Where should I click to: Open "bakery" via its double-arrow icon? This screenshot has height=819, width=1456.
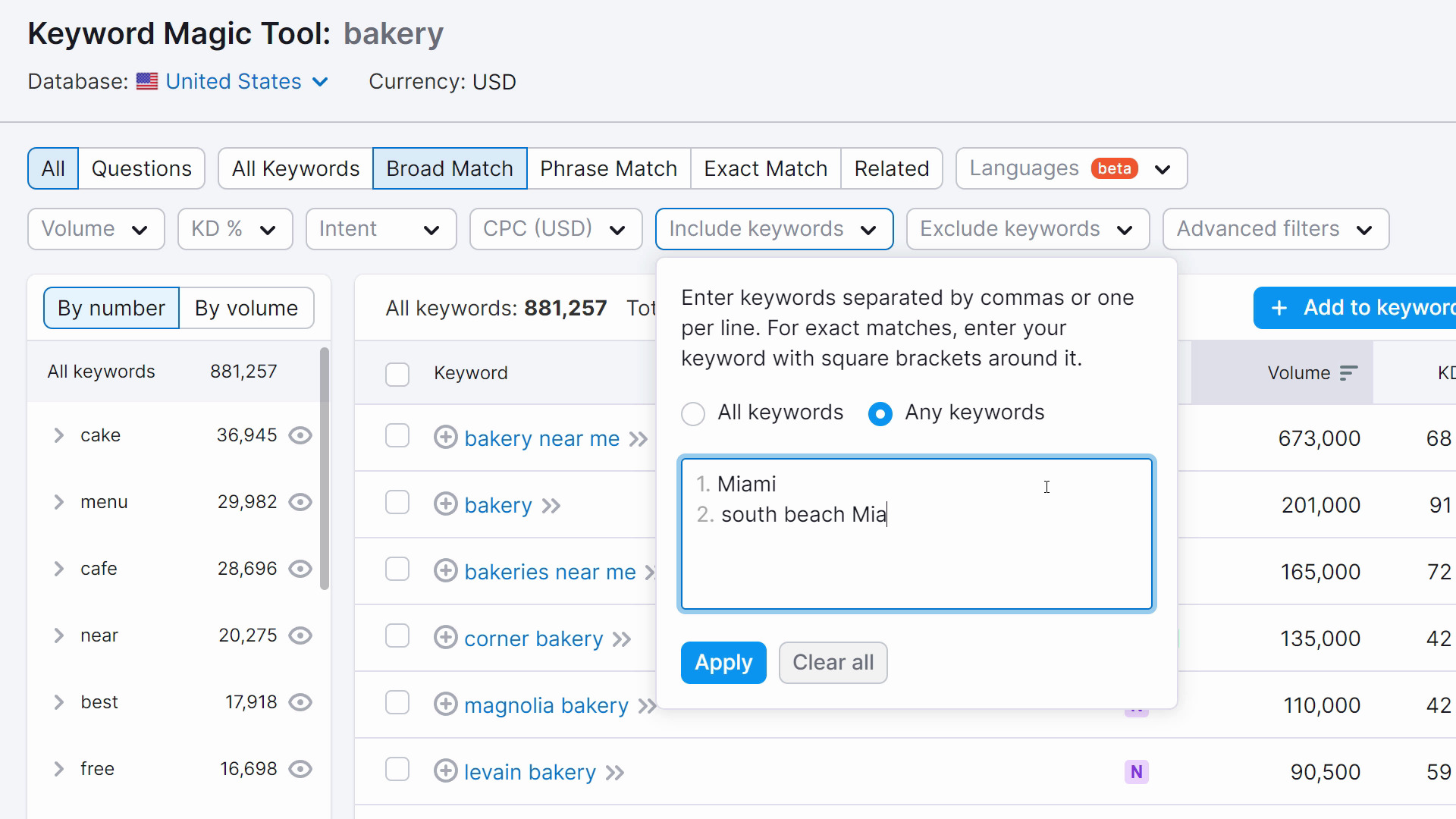[551, 505]
